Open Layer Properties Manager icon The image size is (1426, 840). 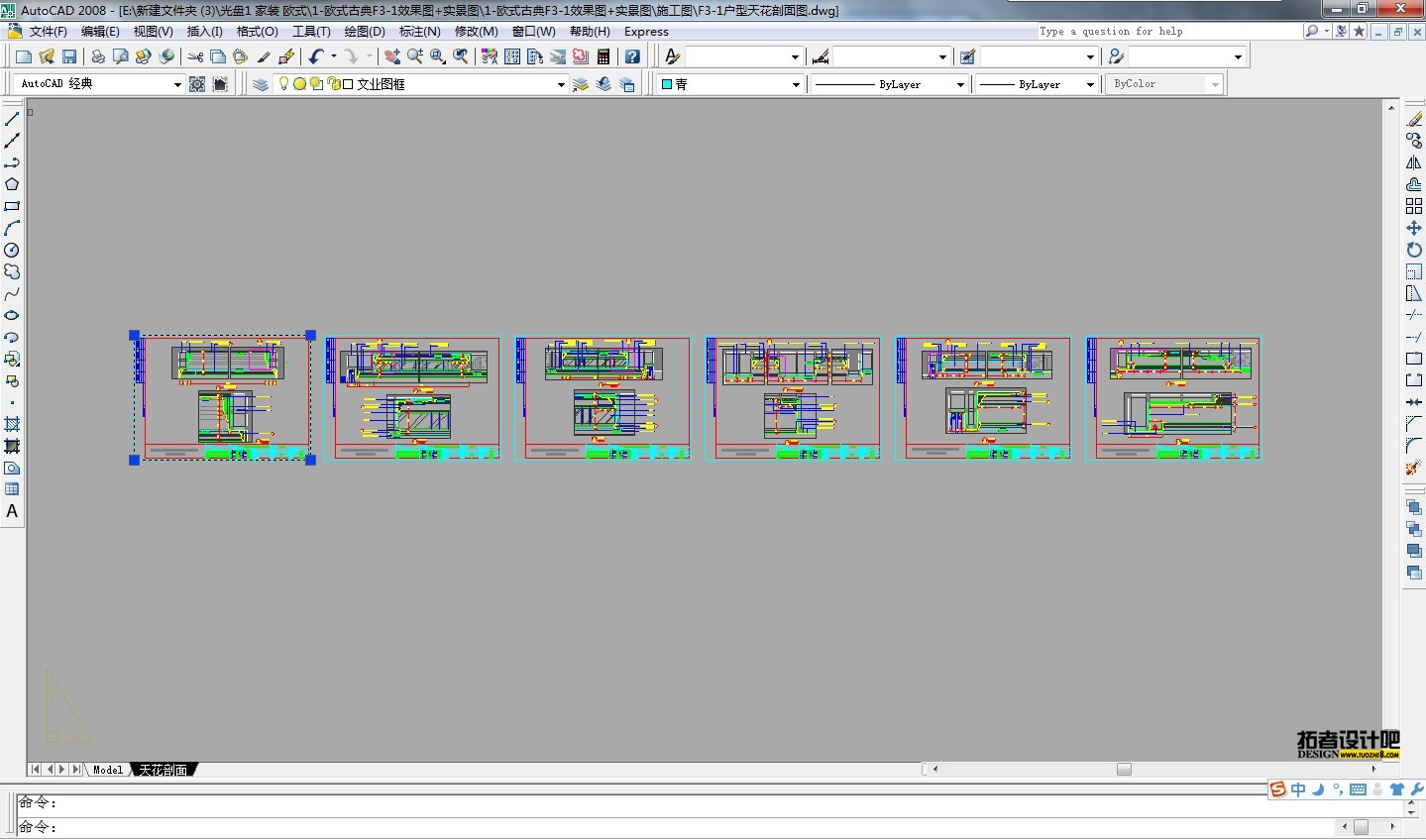(261, 84)
